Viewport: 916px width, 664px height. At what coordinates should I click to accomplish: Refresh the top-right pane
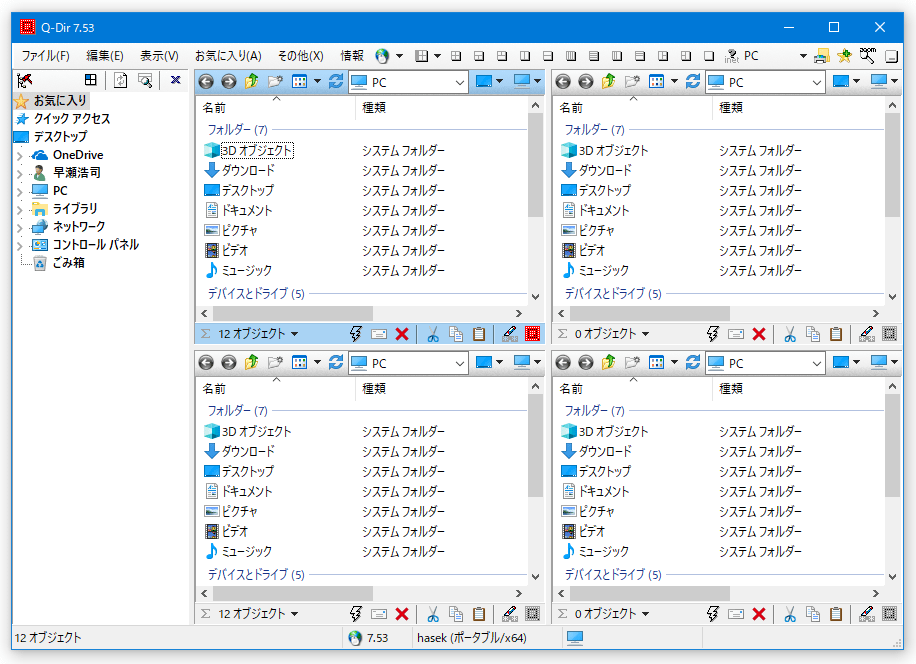pyautogui.click(x=693, y=81)
